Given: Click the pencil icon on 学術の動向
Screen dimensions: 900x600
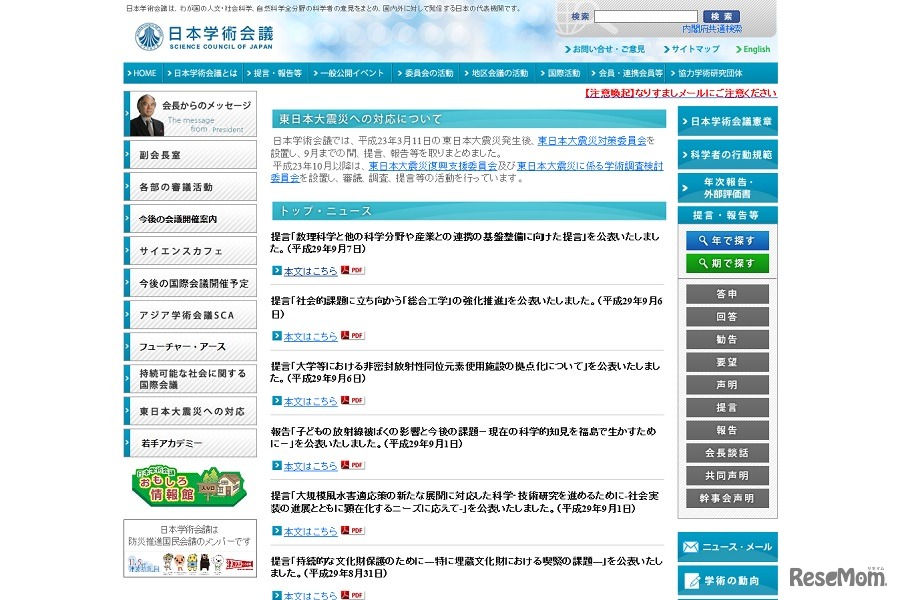Looking at the screenshot, I should (x=691, y=581).
